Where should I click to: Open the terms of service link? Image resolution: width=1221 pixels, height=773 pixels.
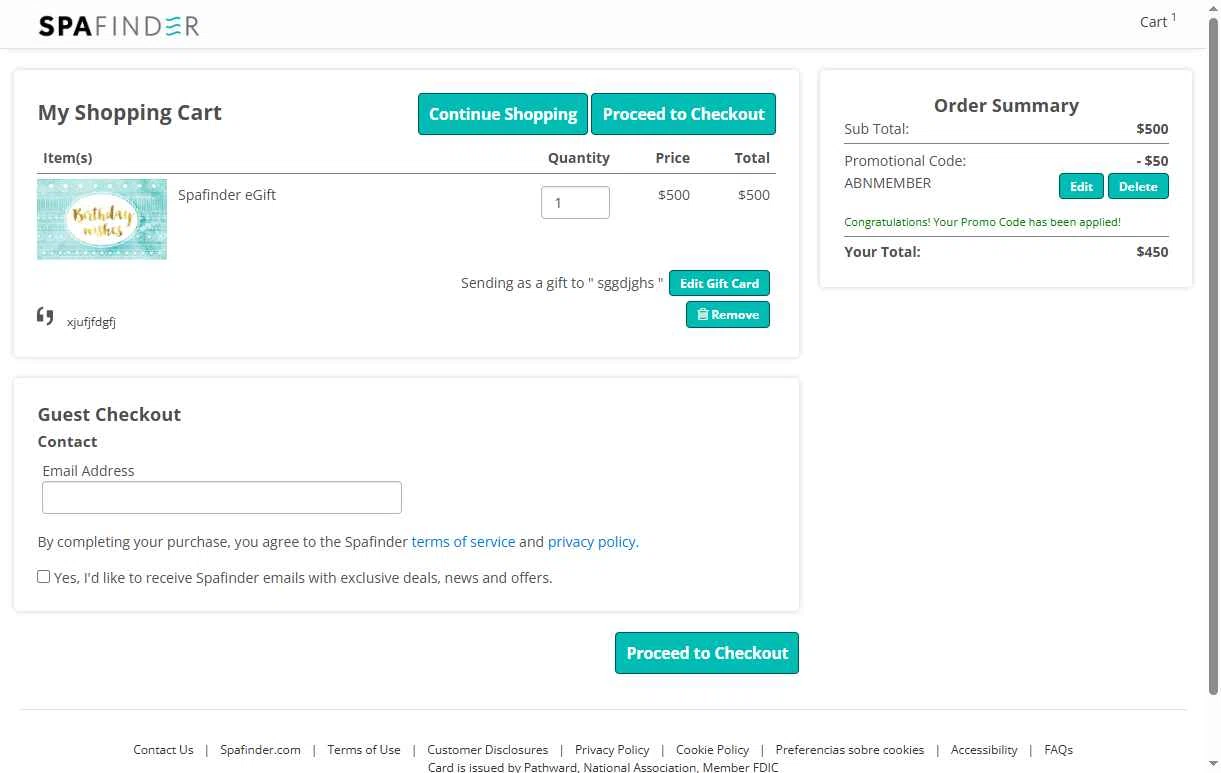pos(463,542)
